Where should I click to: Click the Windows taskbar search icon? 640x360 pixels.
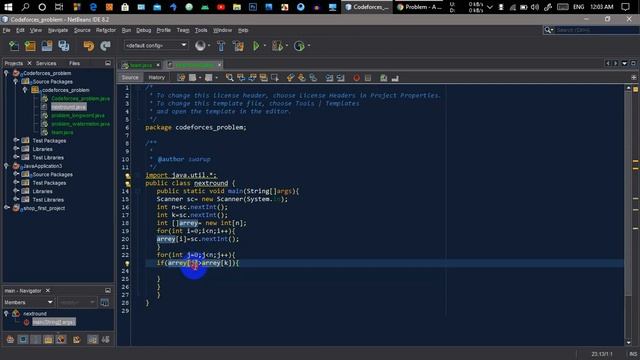tap(25, 7)
